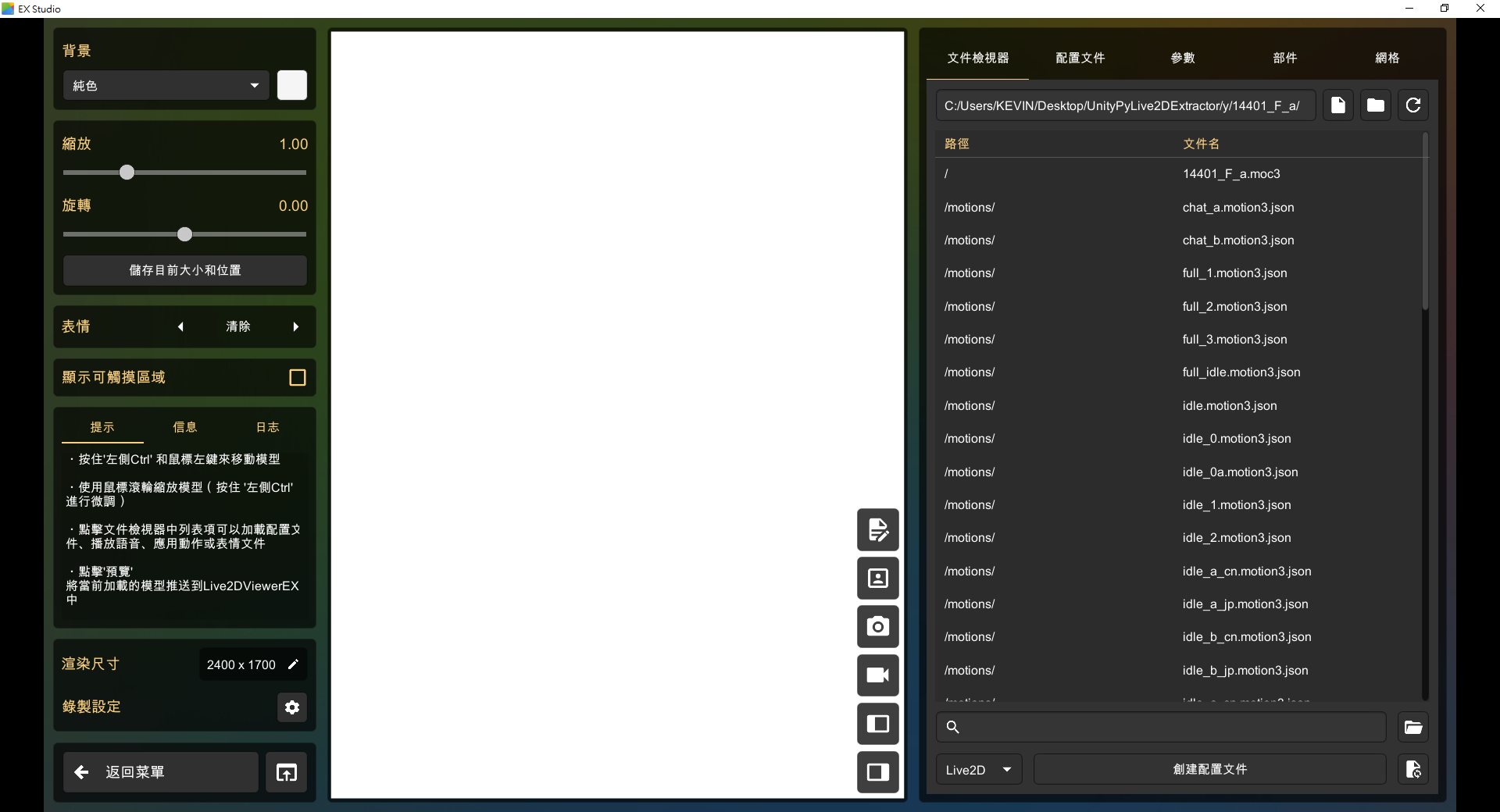Click the camera screenshot icon
The width and height of the screenshot is (1500, 812).
point(877,626)
